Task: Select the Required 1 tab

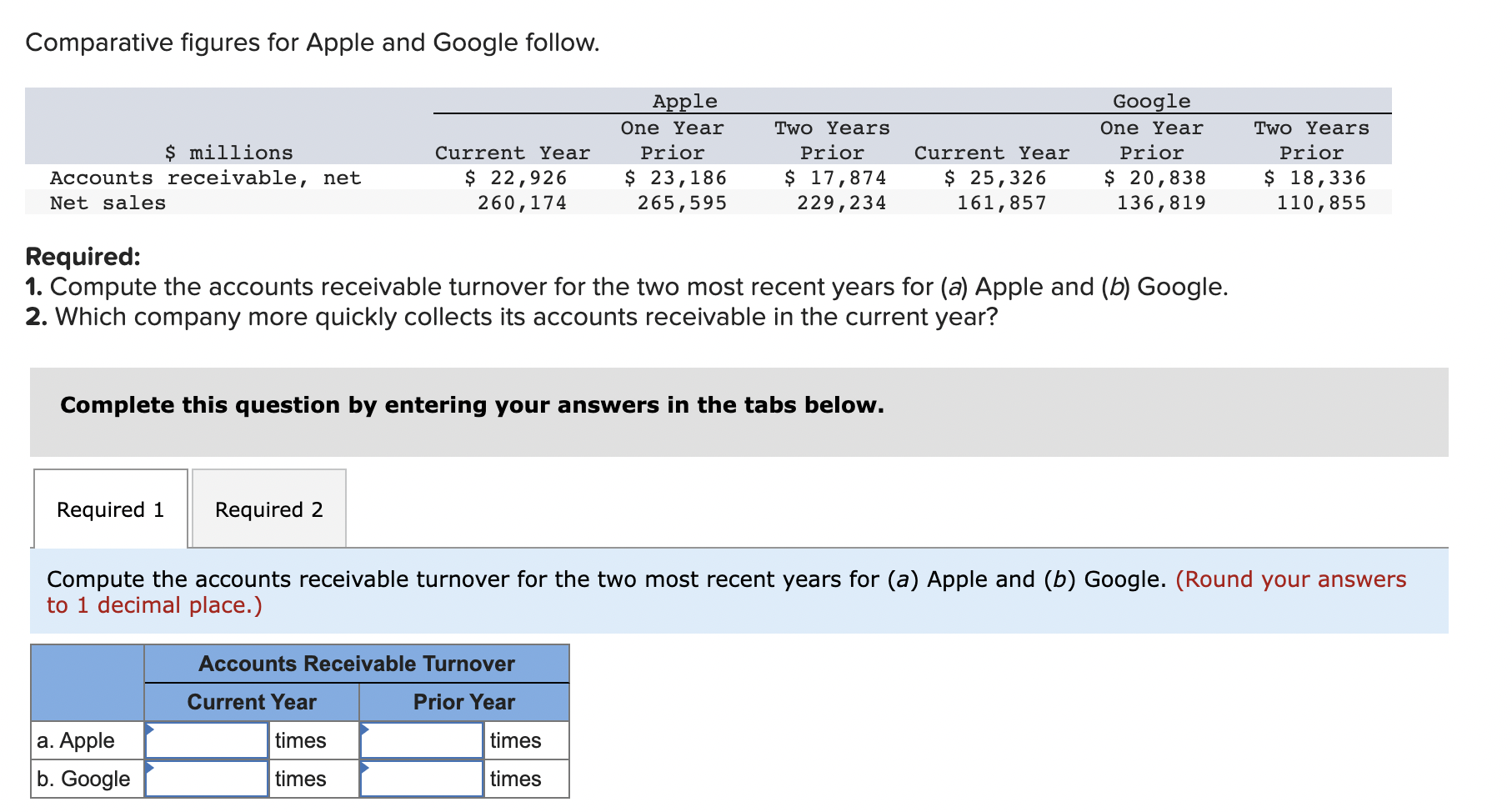Action: point(109,509)
